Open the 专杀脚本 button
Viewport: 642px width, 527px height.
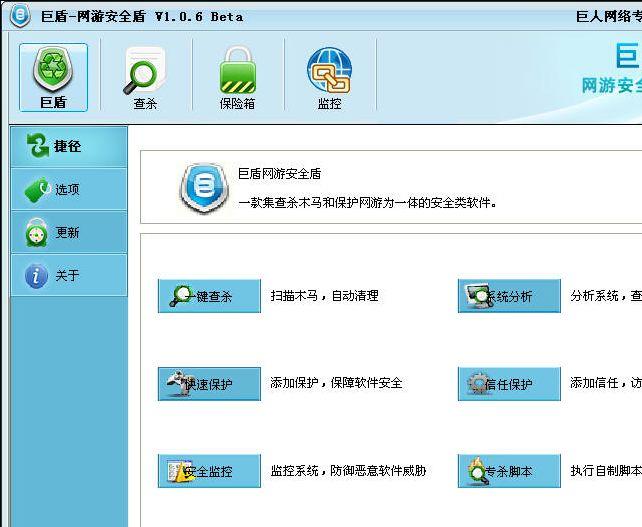509,471
